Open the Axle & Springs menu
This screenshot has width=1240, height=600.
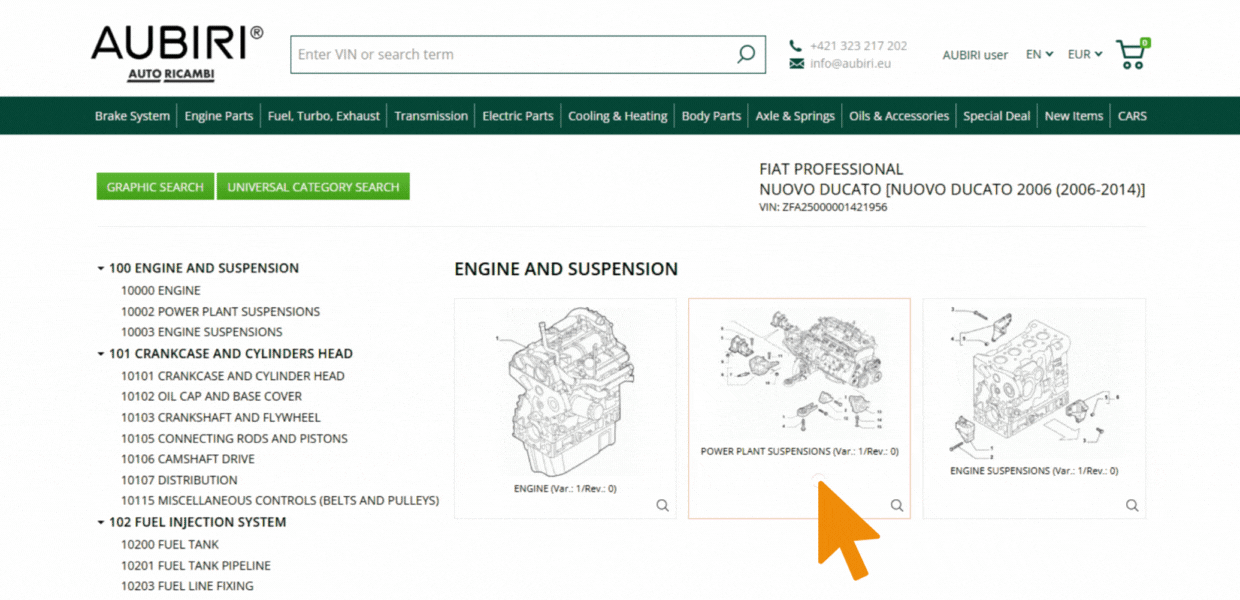(x=795, y=116)
